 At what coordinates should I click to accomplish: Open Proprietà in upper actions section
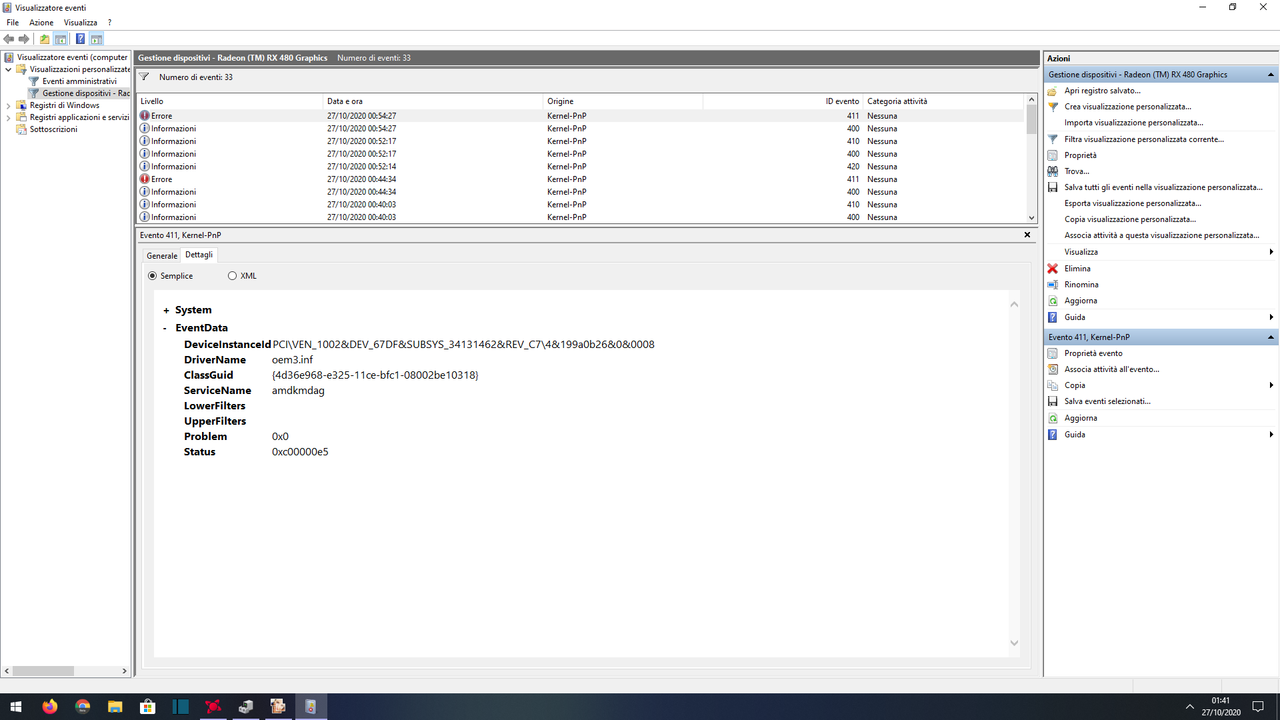click(1080, 155)
